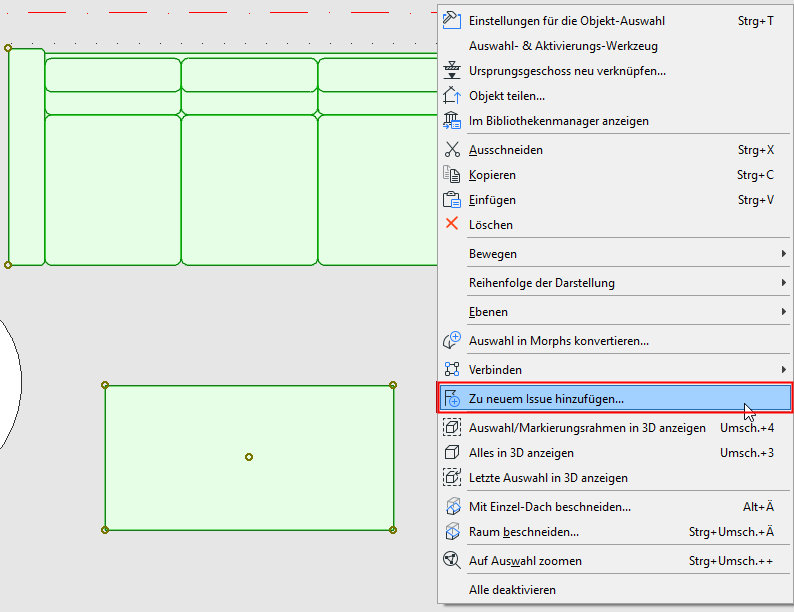Select Alle deaktivieren menu entry
This screenshot has width=794, height=612.
tap(615, 590)
